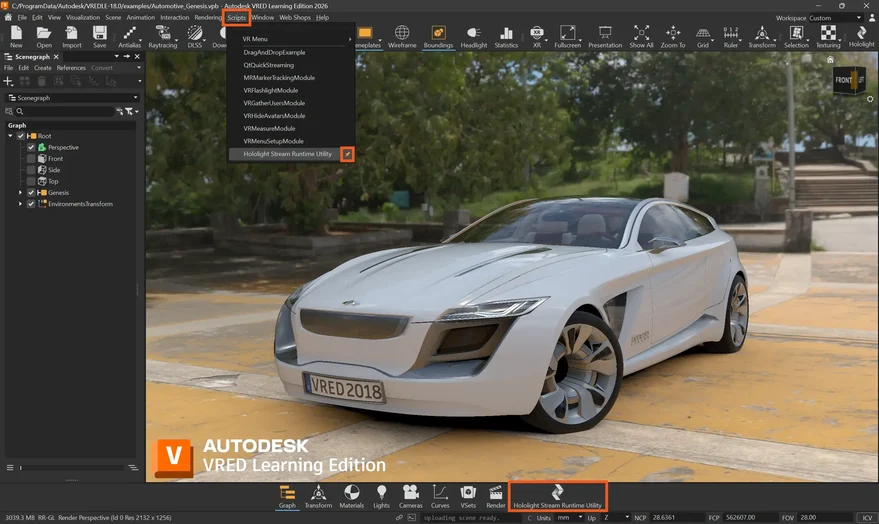
Task: Toggle the Perspective camera checkbox
Action: coord(31,147)
